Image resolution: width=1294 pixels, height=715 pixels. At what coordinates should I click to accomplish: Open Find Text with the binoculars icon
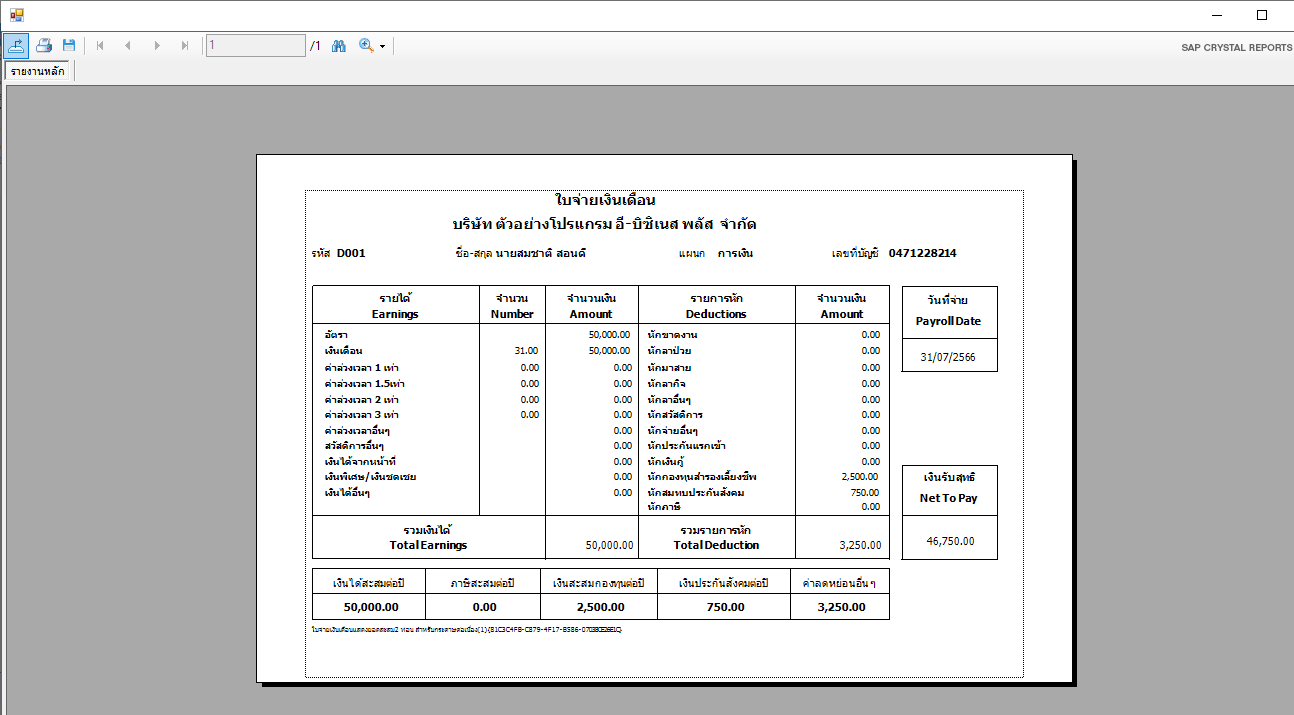[x=338, y=45]
